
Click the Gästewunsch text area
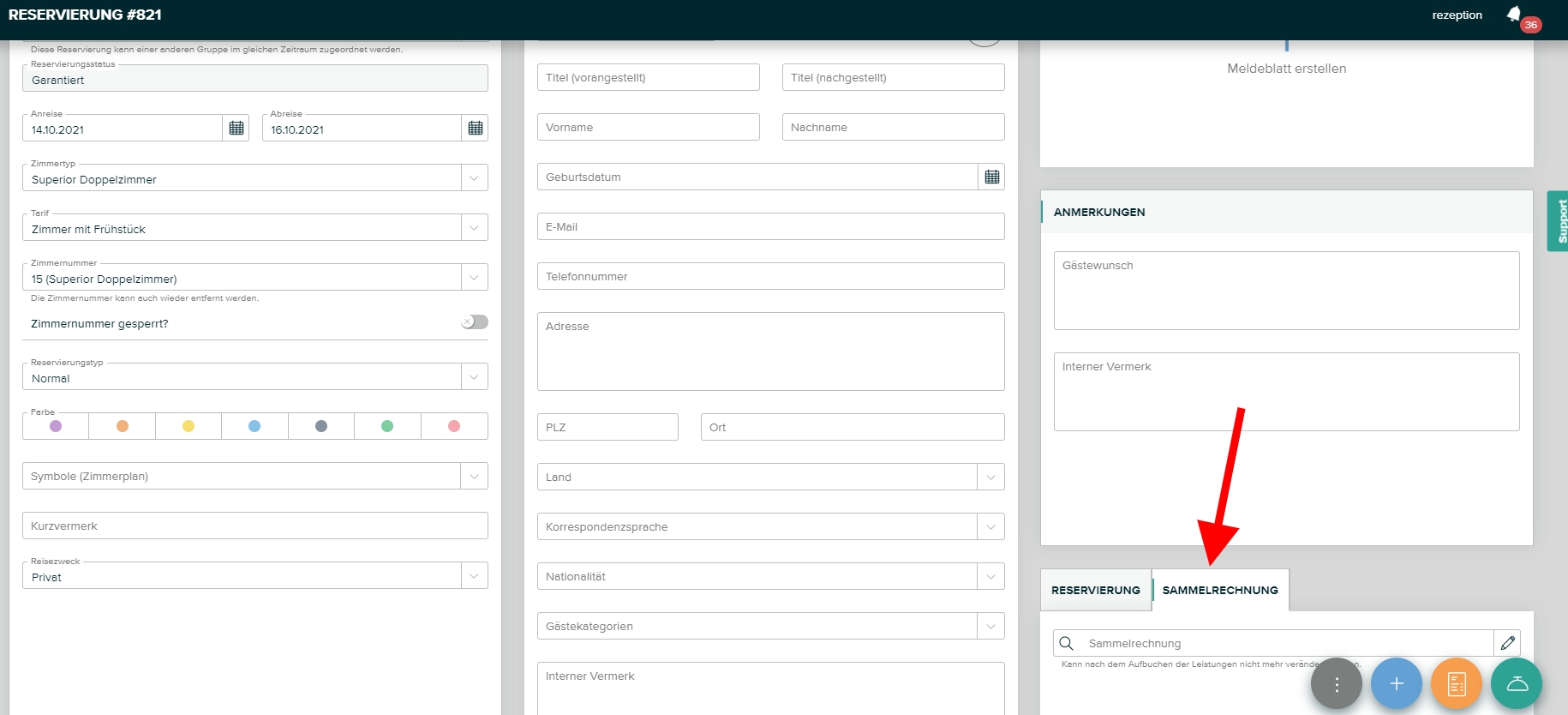pyautogui.click(x=1286, y=291)
